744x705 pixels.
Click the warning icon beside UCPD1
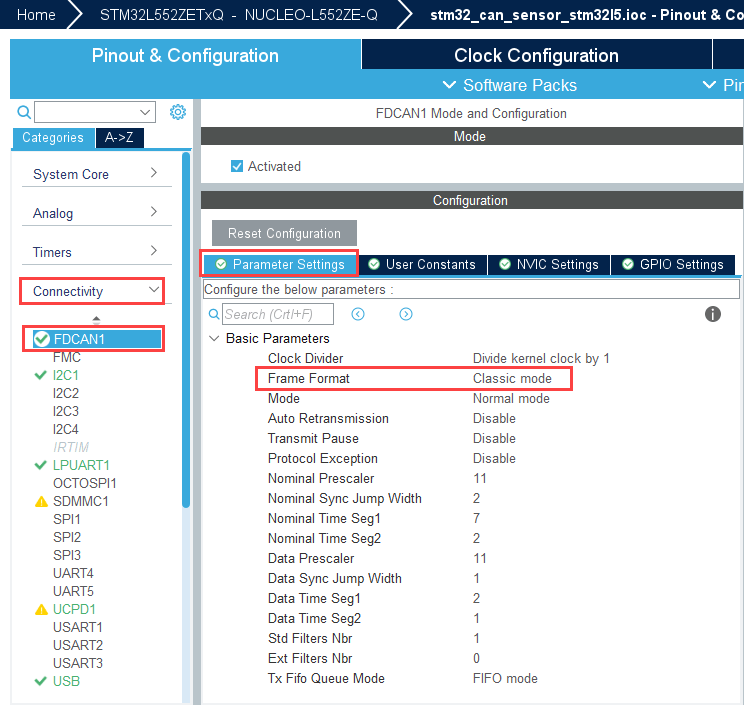click(x=41, y=609)
